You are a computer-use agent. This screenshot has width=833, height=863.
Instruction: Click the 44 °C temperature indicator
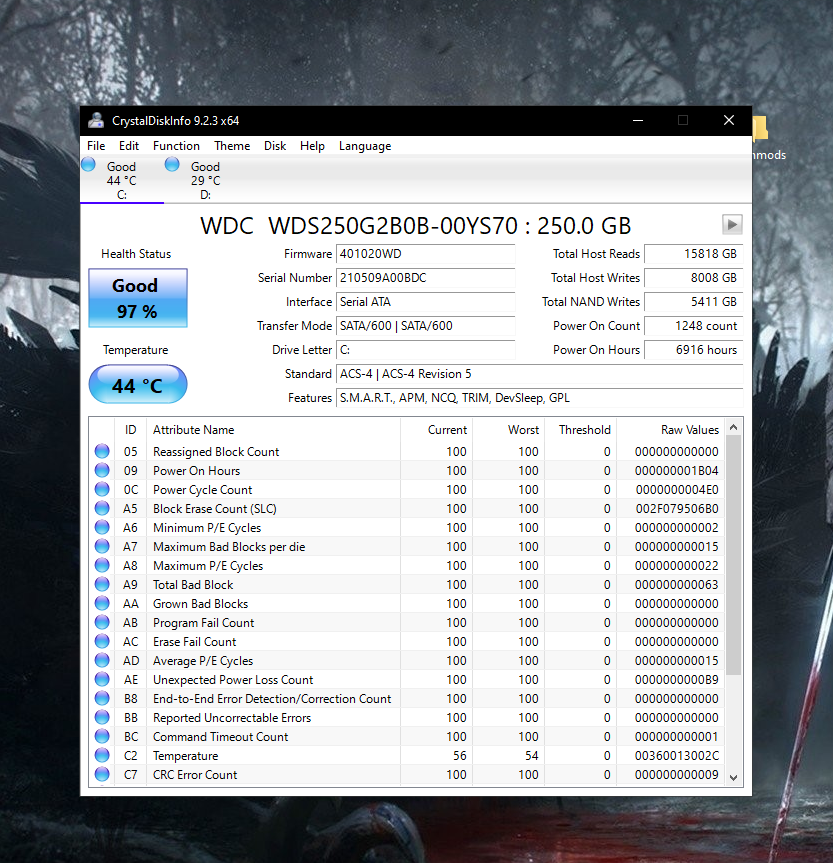[x=138, y=384]
